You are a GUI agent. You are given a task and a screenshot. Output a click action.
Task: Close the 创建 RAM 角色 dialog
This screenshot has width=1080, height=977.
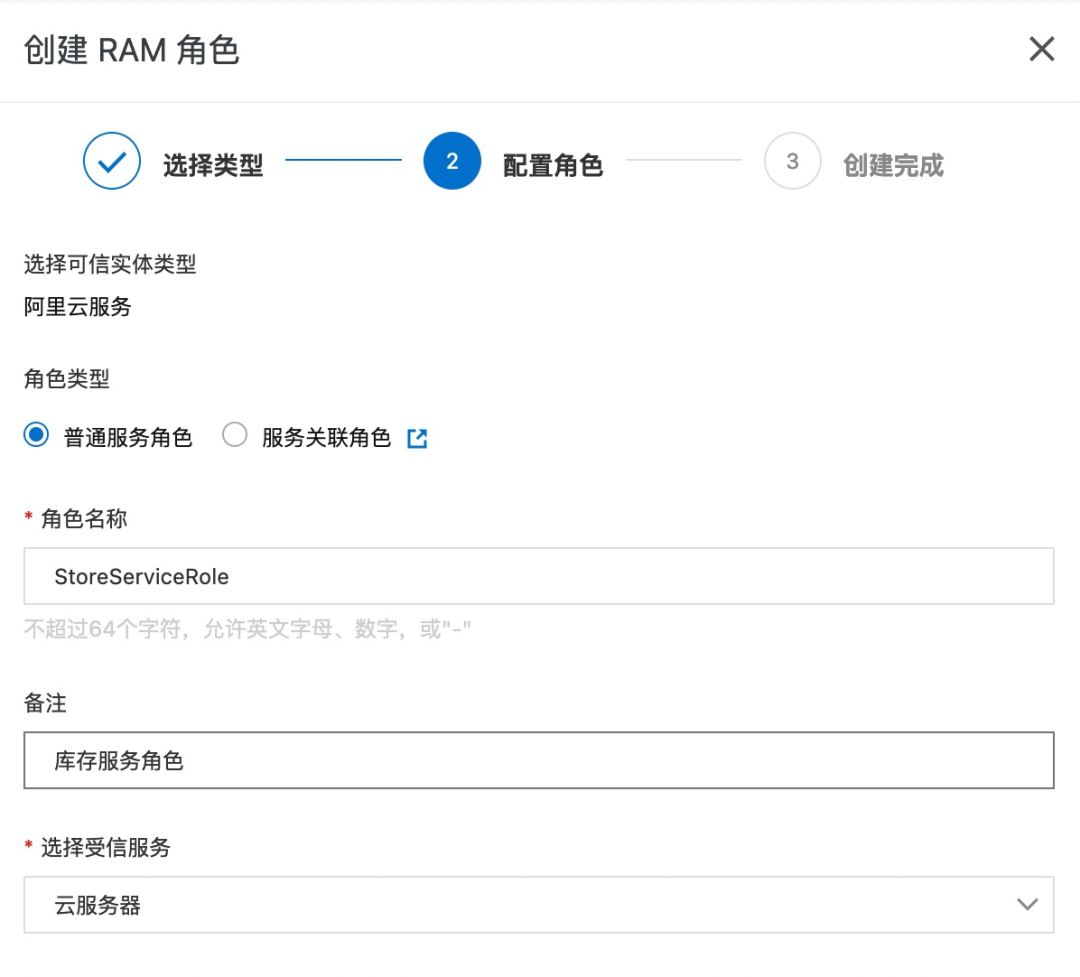coord(1041,49)
